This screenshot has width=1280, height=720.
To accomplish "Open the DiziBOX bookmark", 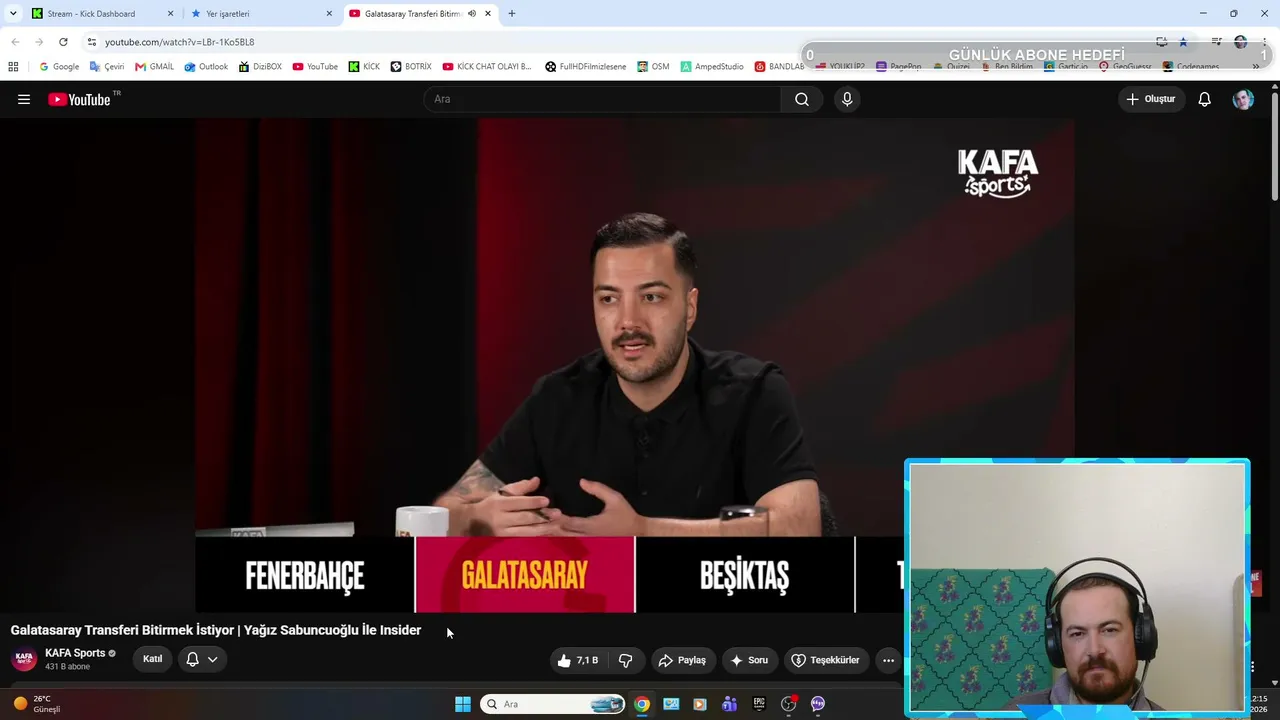I will coord(260,67).
